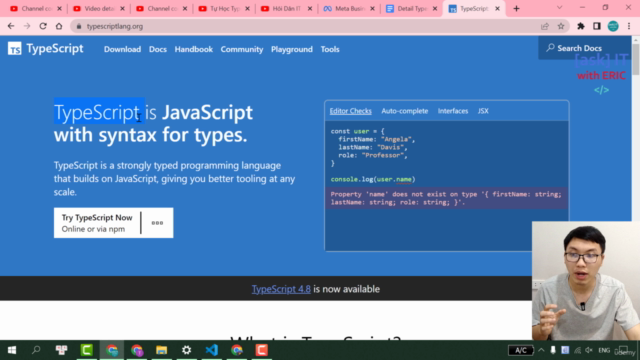Viewport: 640px width, 360px height.
Task: Switch to the Auto-complete code tab
Action: tap(404, 111)
